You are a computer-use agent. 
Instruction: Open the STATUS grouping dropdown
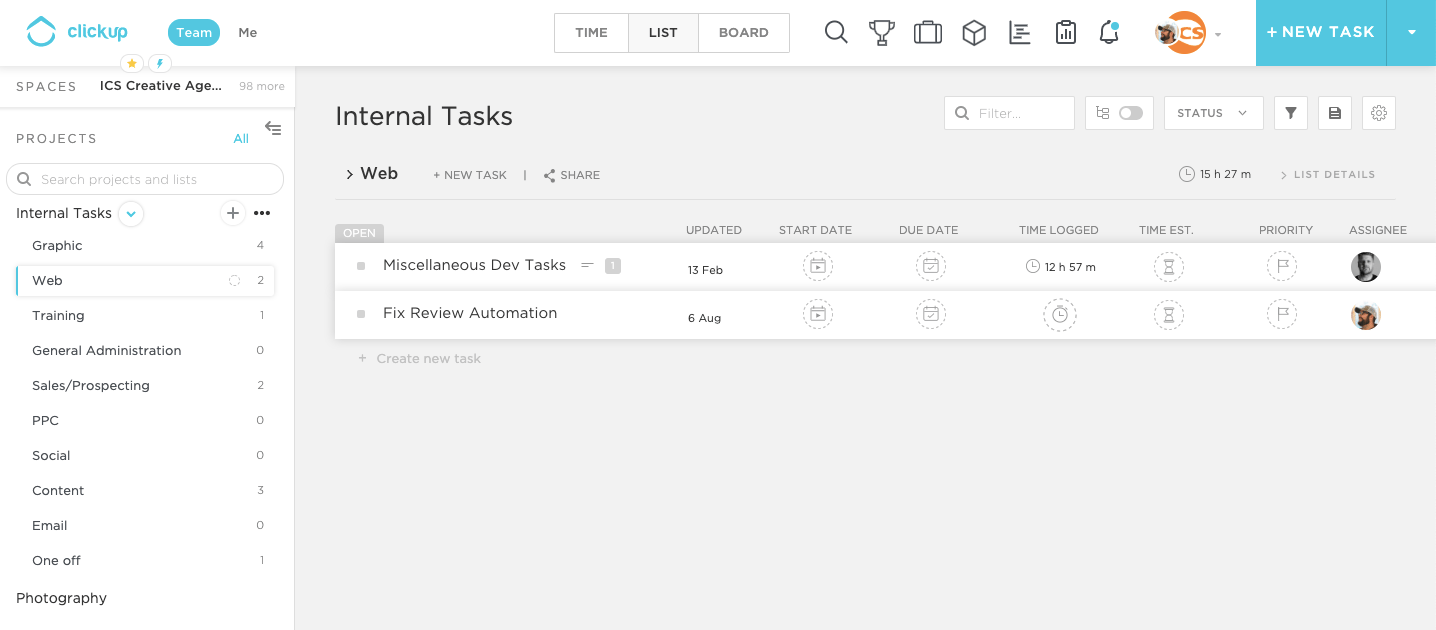click(x=1214, y=113)
